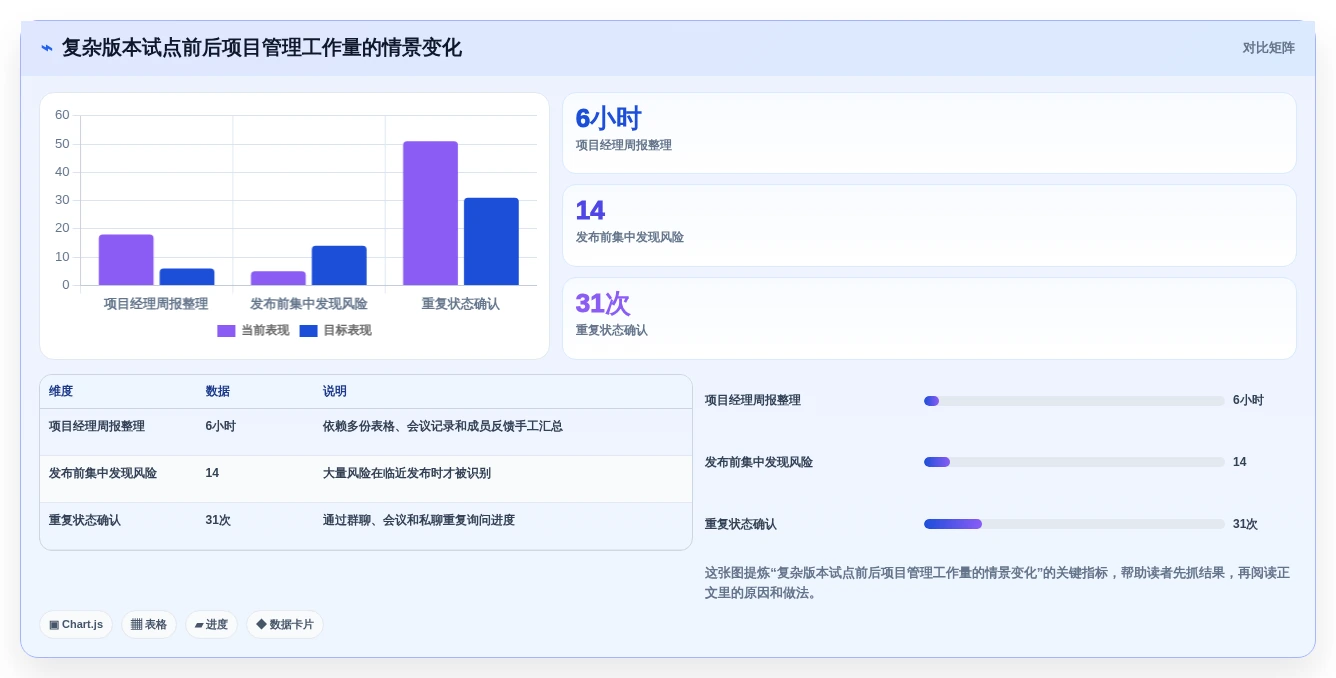Click progress value 31次
This screenshot has width=1336, height=678.
coord(1245,524)
